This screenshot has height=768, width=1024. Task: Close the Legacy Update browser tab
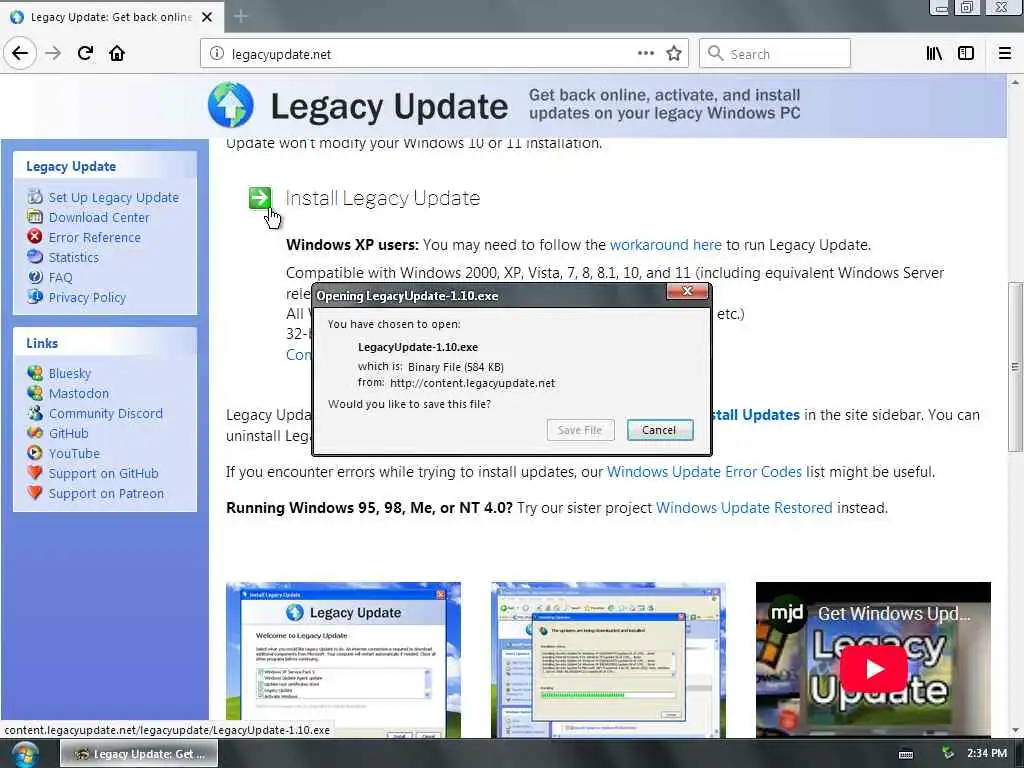207,17
